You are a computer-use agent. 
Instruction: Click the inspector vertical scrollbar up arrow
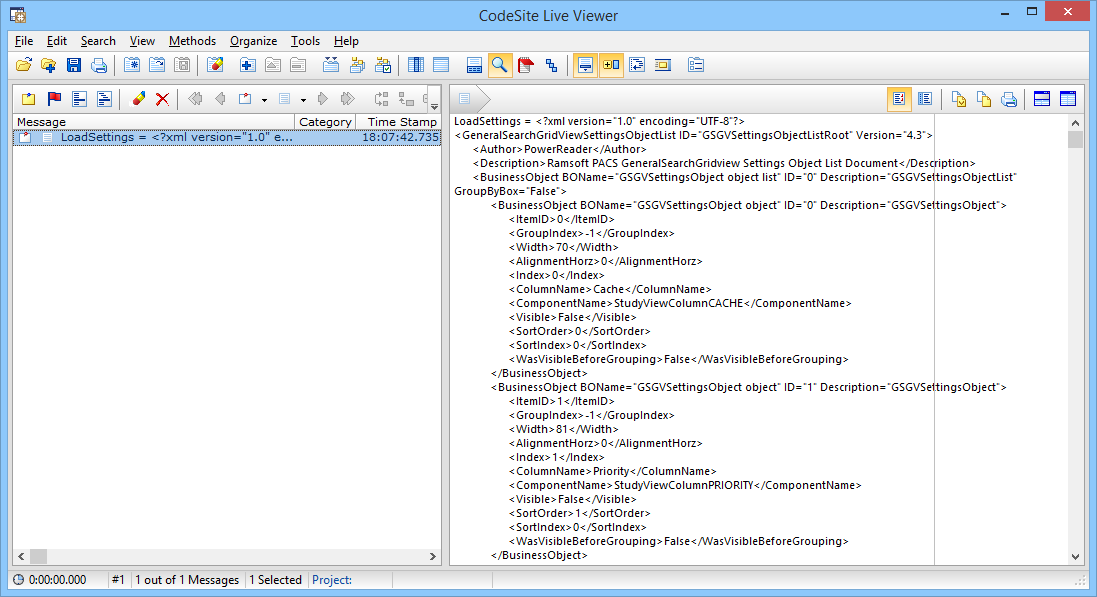pos(1075,123)
